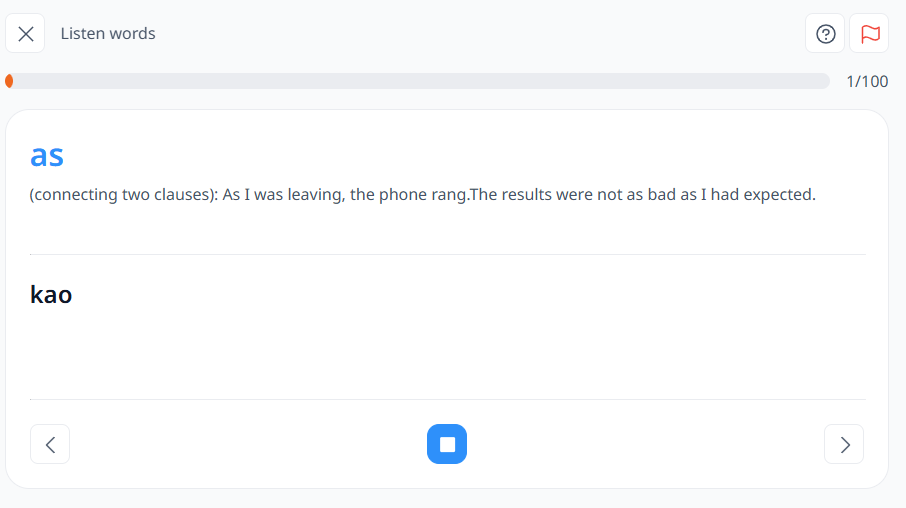Open the help question mark icon
The height and width of the screenshot is (508, 906).
tap(825, 34)
